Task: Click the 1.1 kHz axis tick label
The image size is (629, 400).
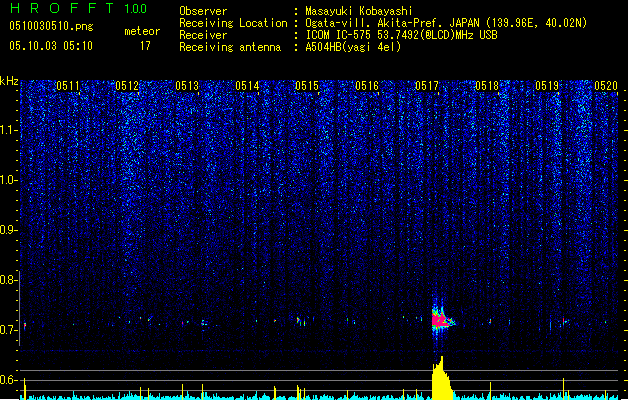Action: pos(8,130)
